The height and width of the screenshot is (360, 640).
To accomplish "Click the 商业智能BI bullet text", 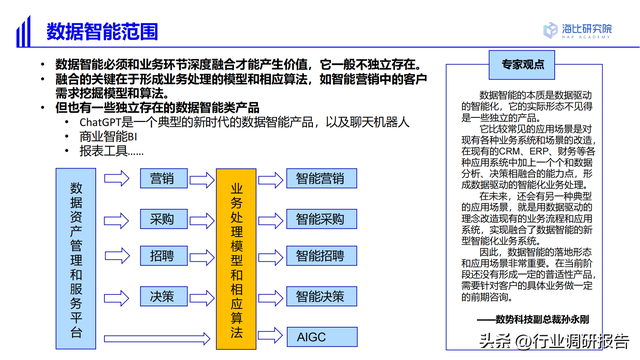I will coord(108,136).
